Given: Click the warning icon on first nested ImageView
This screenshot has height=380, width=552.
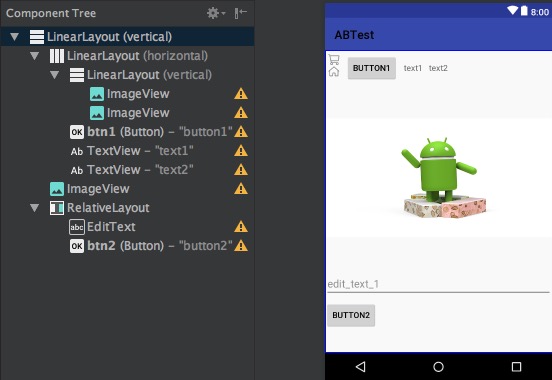Looking at the screenshot, I should (x=241, y=94).
